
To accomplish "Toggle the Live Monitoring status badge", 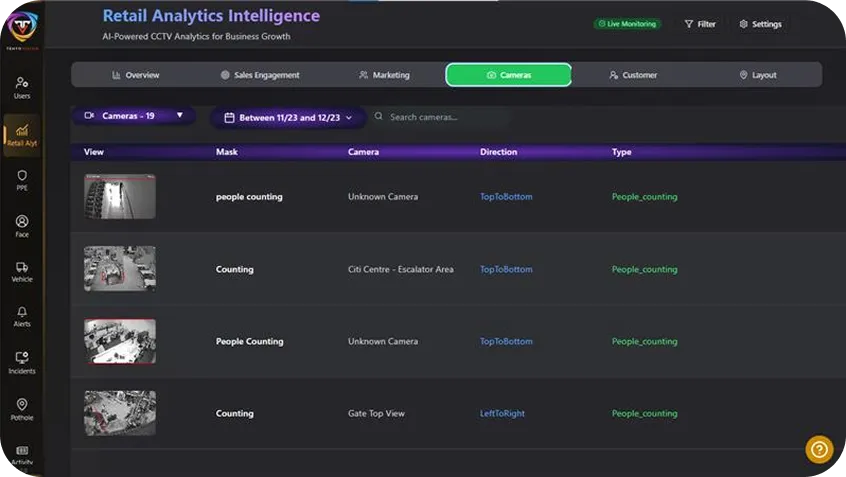I will [627, 24].
